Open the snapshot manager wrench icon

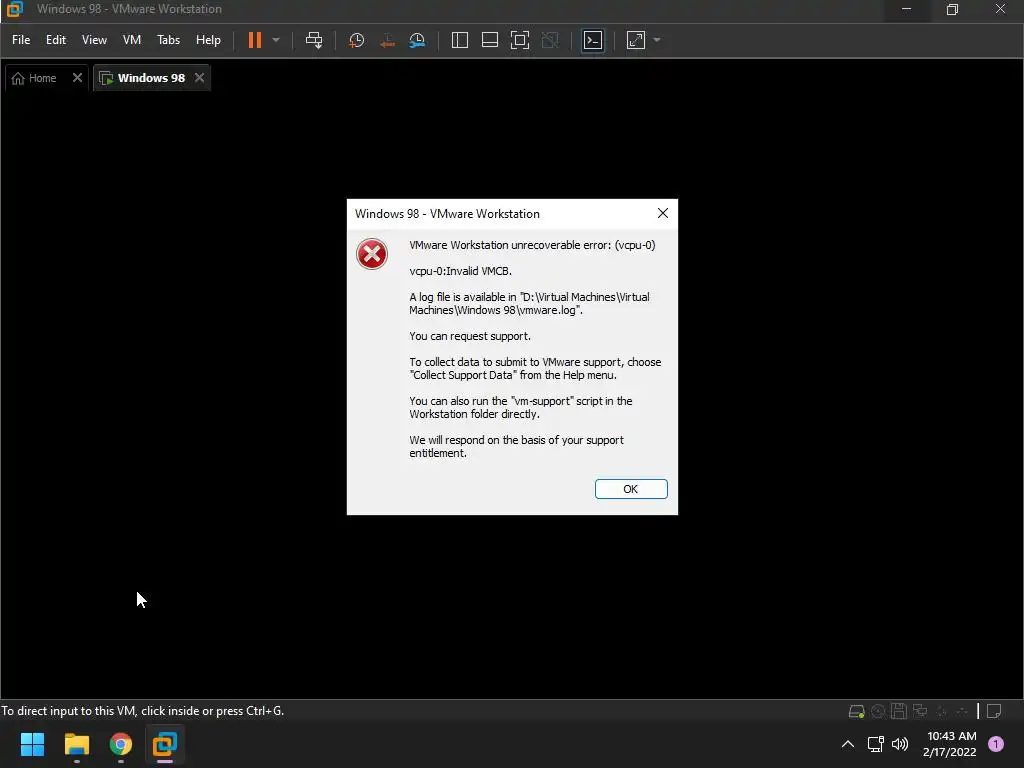click(x=417, y=40)
